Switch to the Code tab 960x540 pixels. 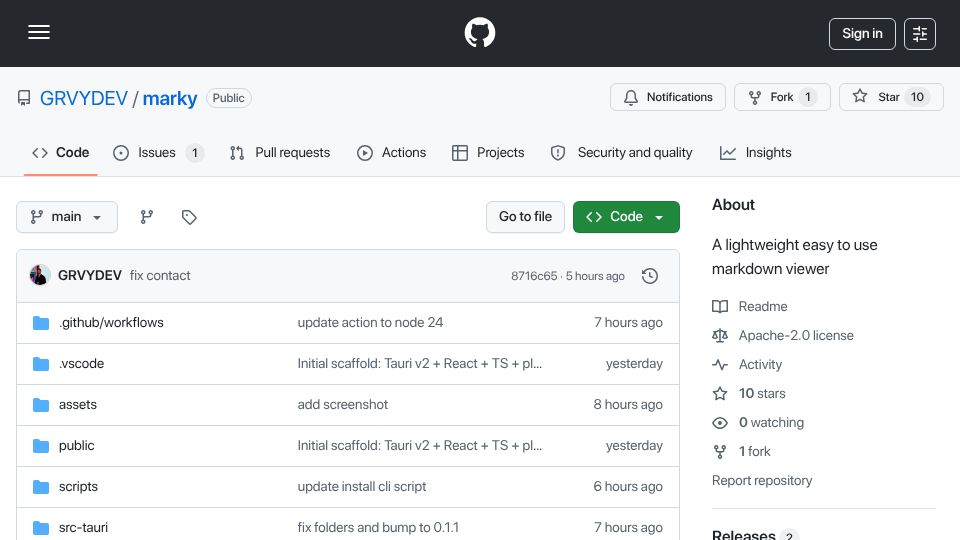(61, 152)
